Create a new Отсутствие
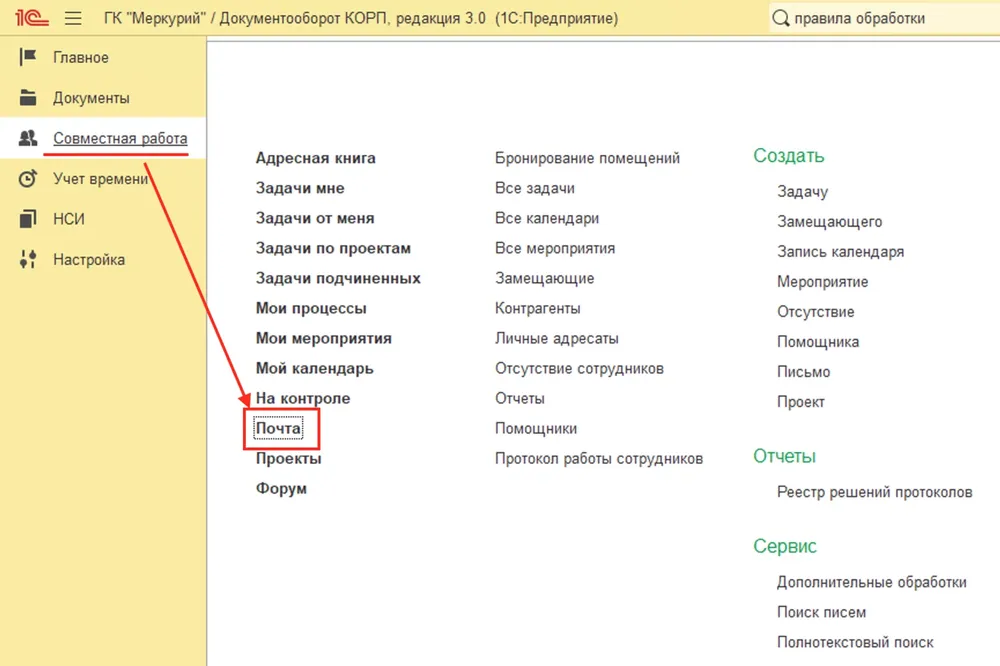 tap(815, 311)
